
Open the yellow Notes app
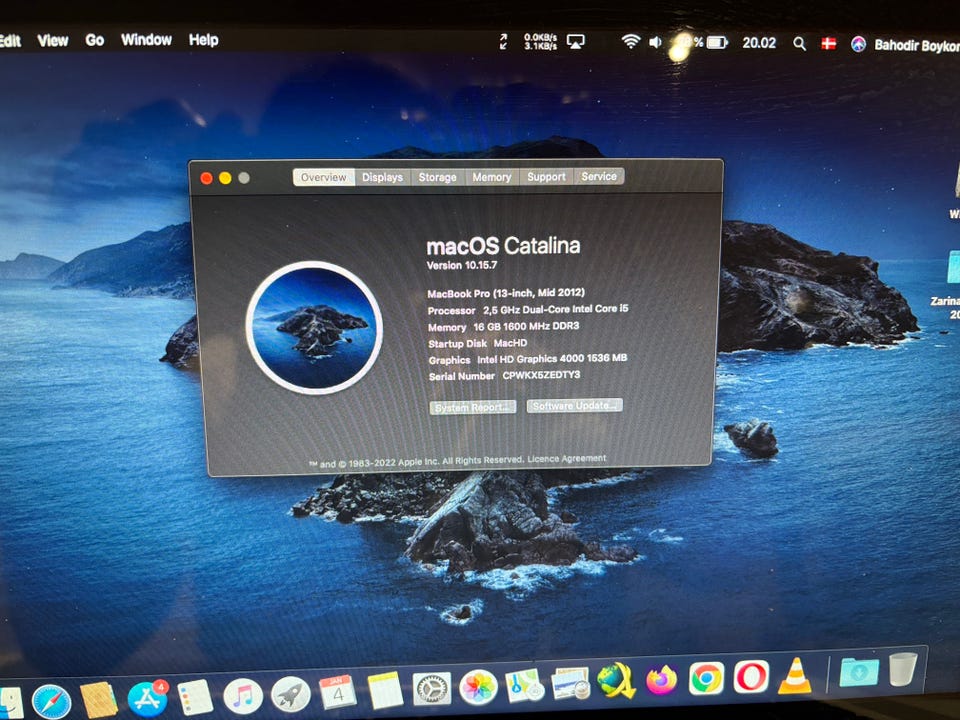tap(385, 691)
